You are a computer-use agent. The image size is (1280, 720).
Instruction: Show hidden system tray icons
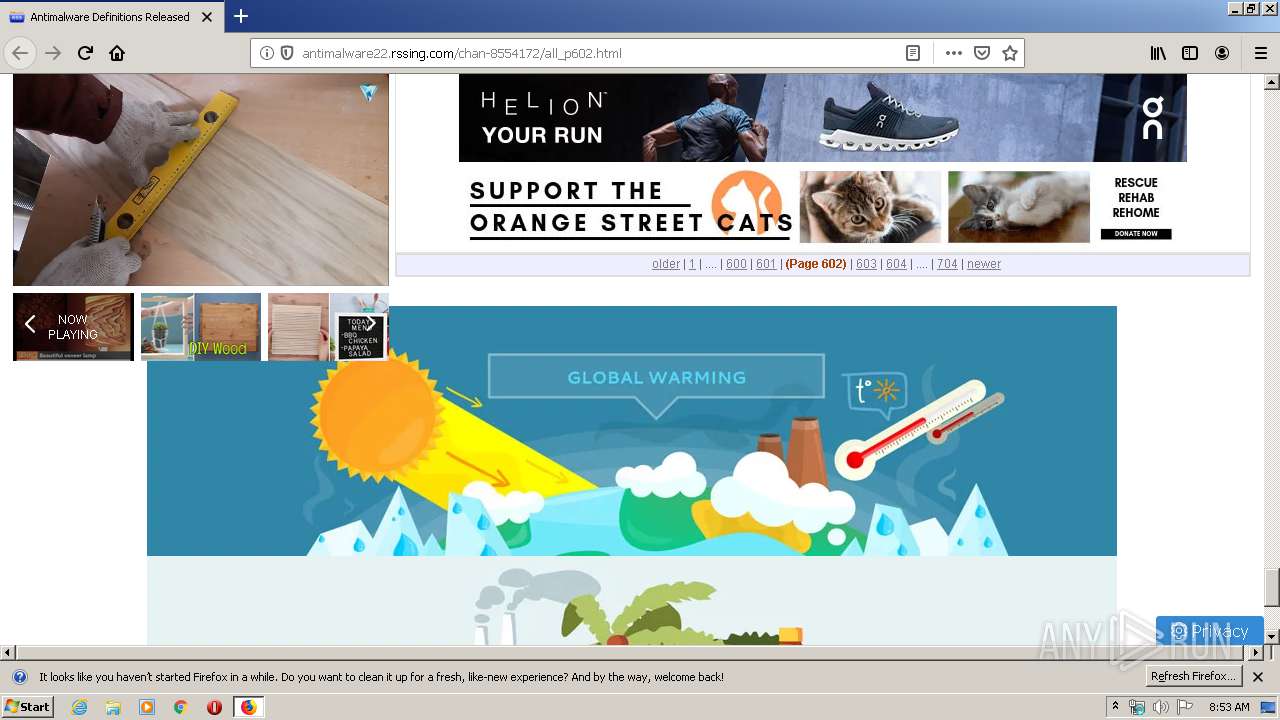pyautogui.click(x=1115, y=707)
